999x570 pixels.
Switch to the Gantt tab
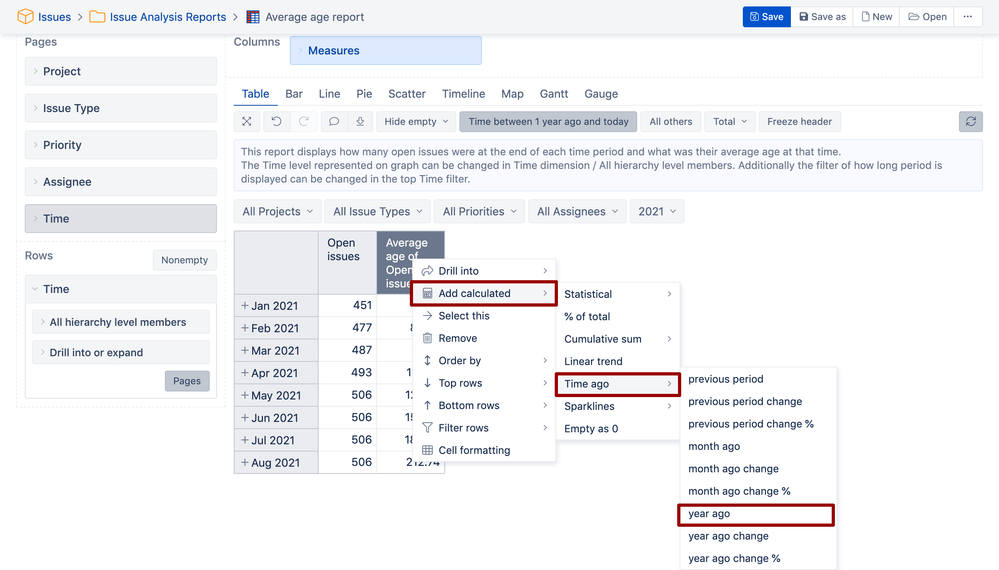click(x=554, y=94)
